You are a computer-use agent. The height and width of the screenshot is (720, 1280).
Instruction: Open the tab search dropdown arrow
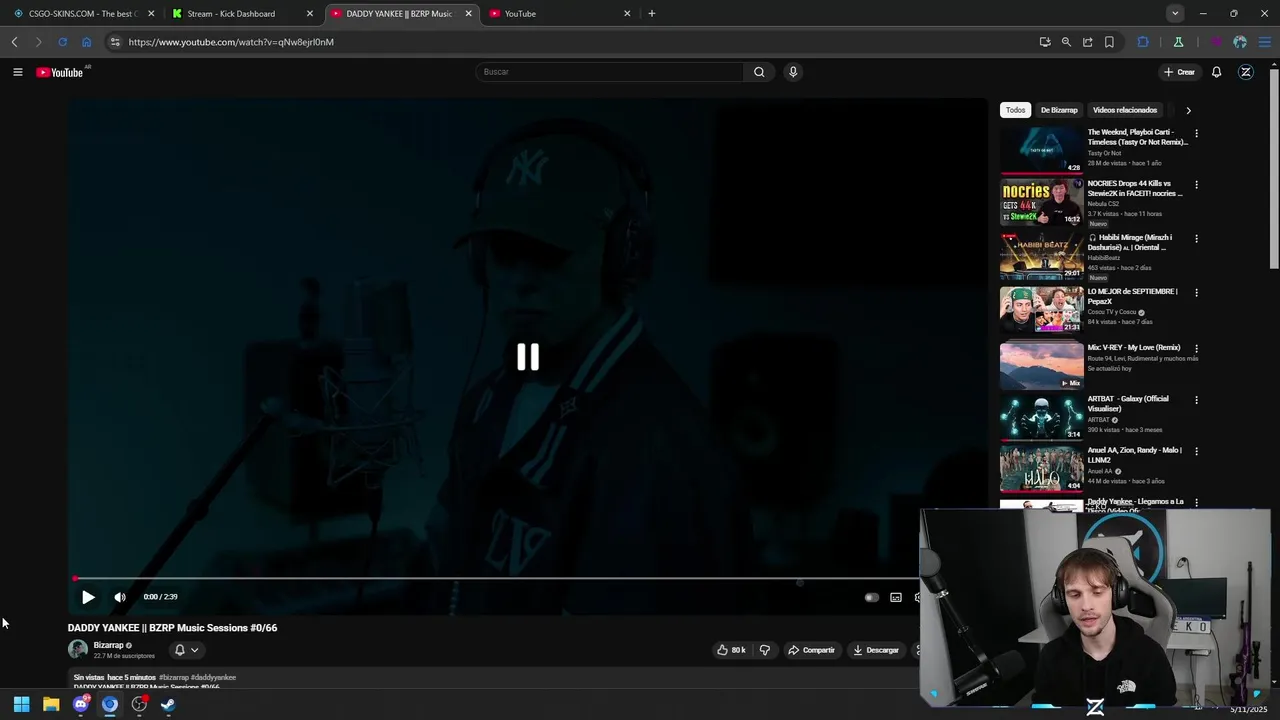pos(1175,13)
